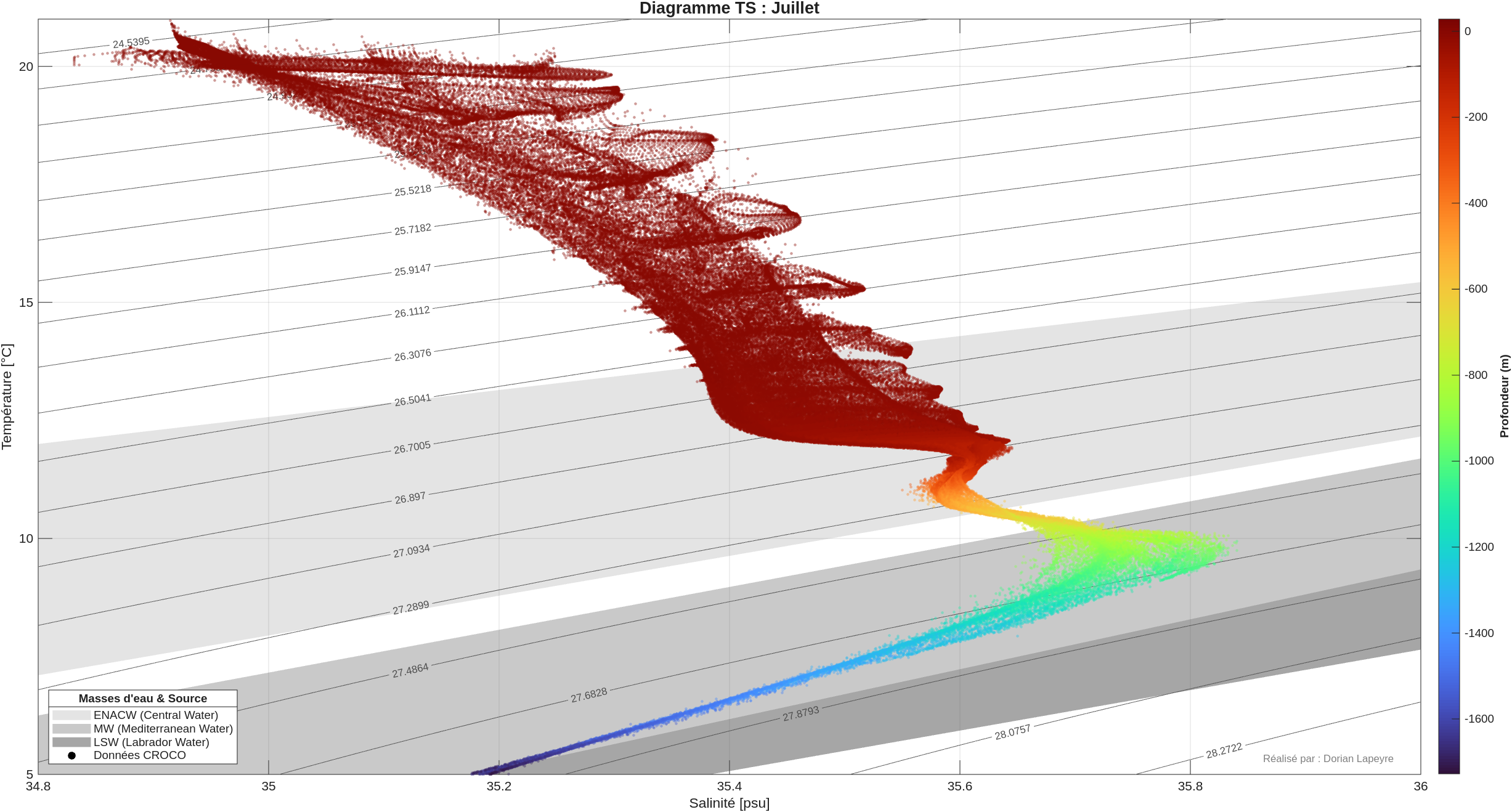Click the ENACW light gray legend swatch
This screenshot has width=1512, height=812.
71,715
